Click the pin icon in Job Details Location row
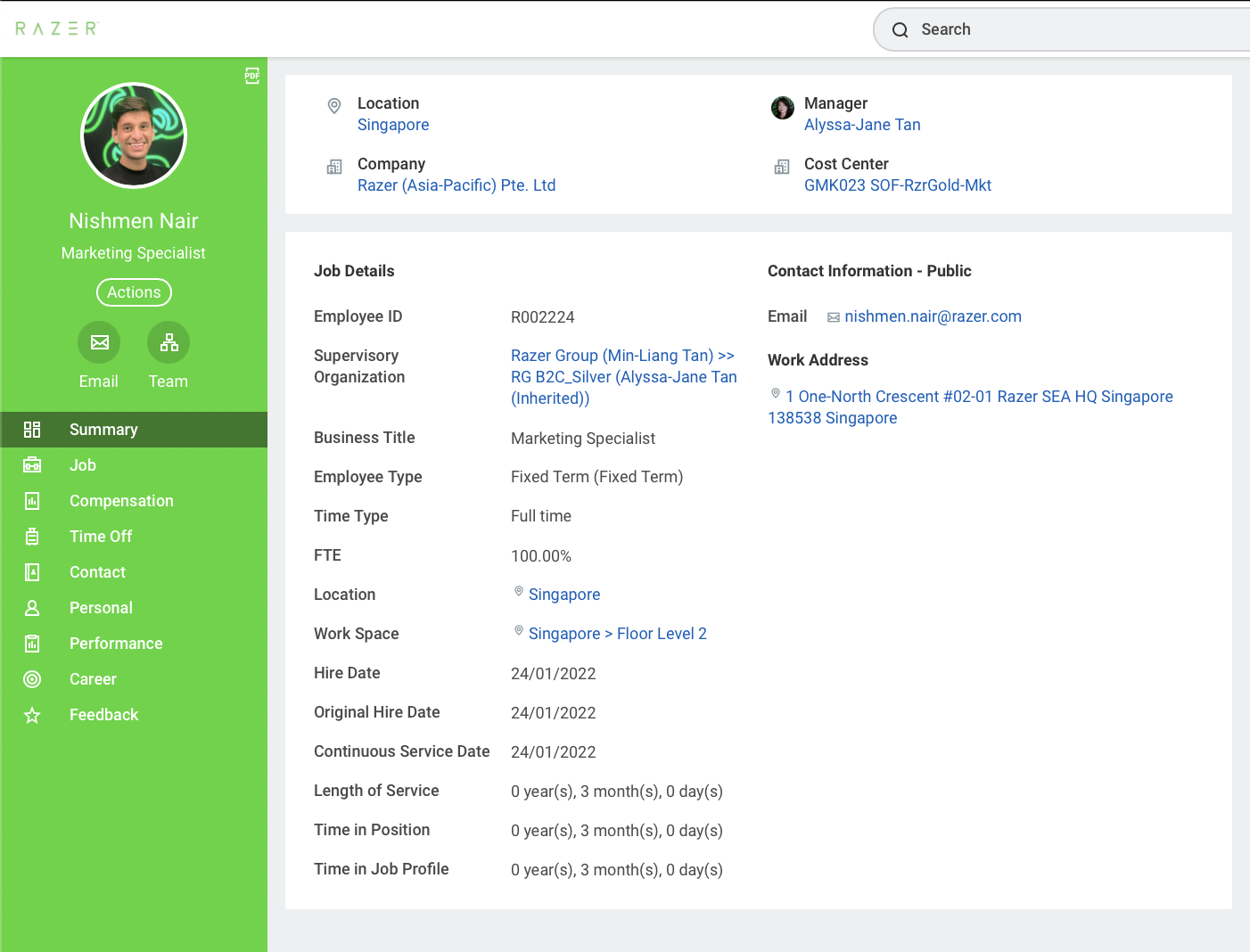Image resolution: width=1250 pixels, height=952 pixels. 519,591
